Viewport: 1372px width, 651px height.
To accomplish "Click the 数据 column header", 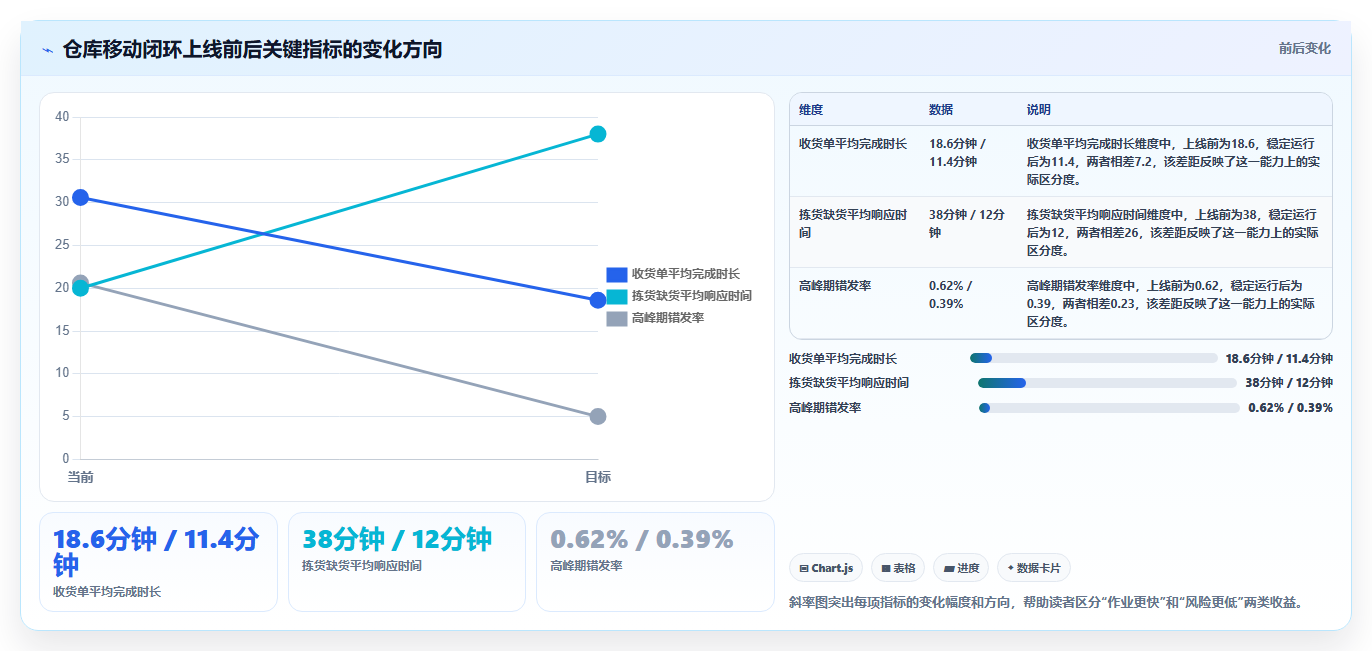I will pos(941,110).
